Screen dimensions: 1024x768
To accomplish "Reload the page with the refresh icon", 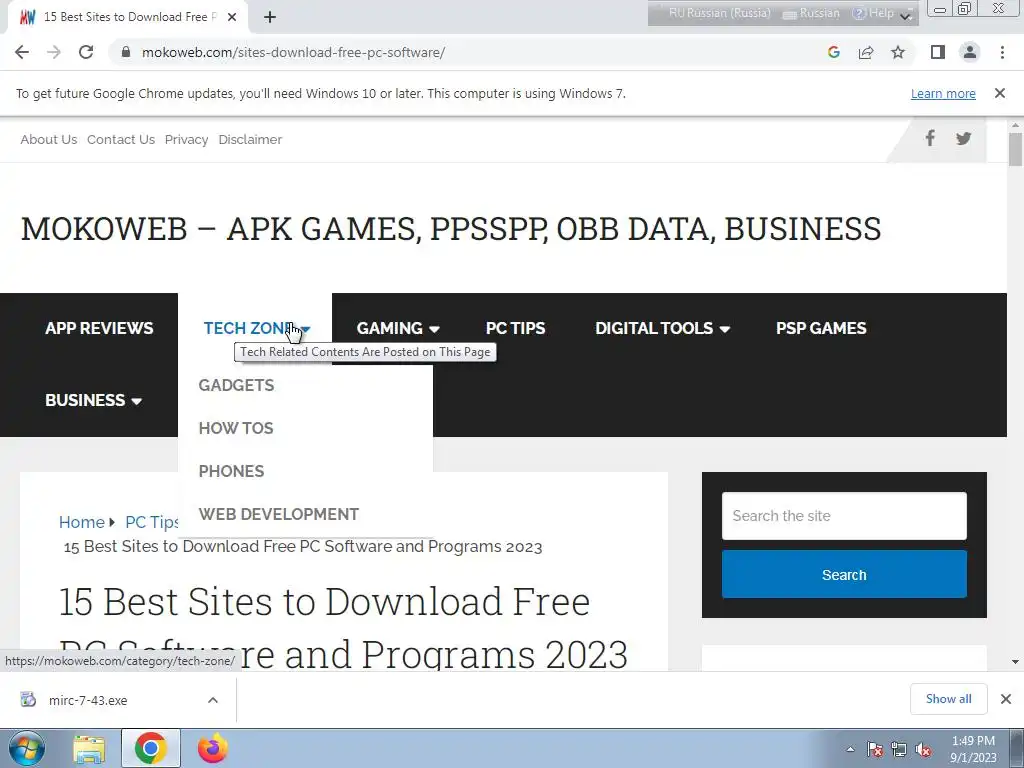I will coord(86,52).
